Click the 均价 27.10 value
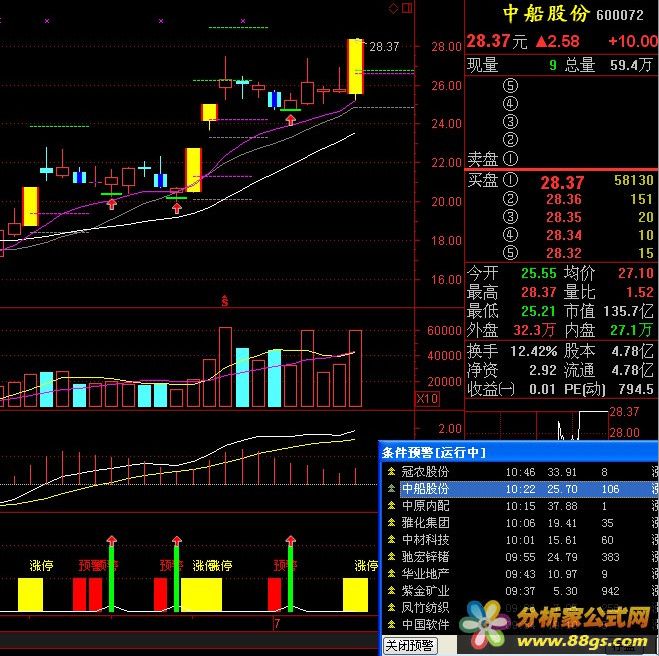 636,273
